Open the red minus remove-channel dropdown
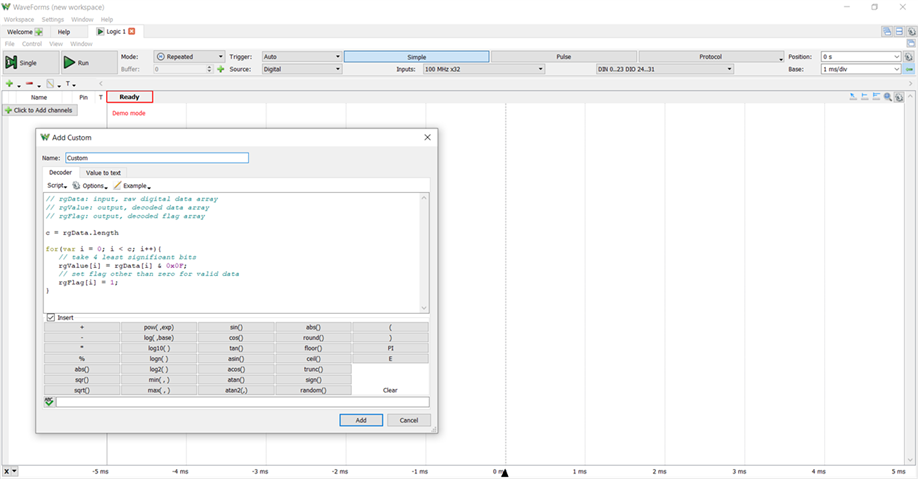Viewport: 918px width, 479px height. click(32, 84)
